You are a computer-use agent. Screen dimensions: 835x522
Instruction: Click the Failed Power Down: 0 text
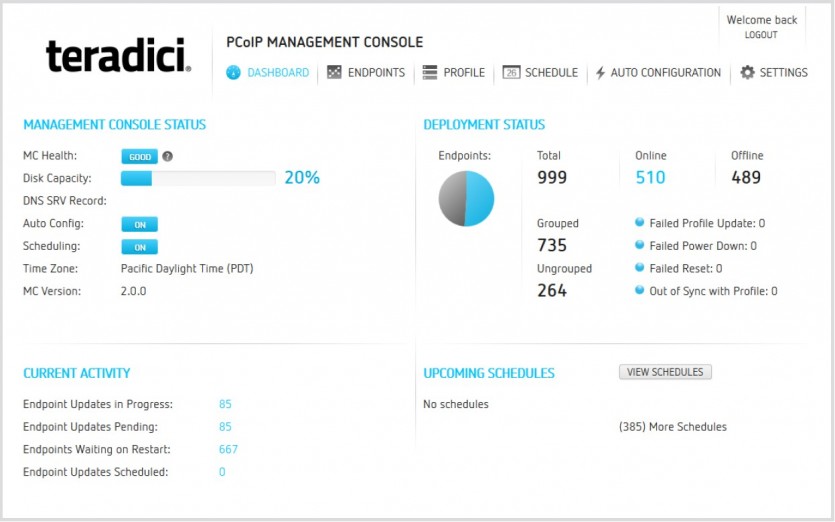[703, 246]
